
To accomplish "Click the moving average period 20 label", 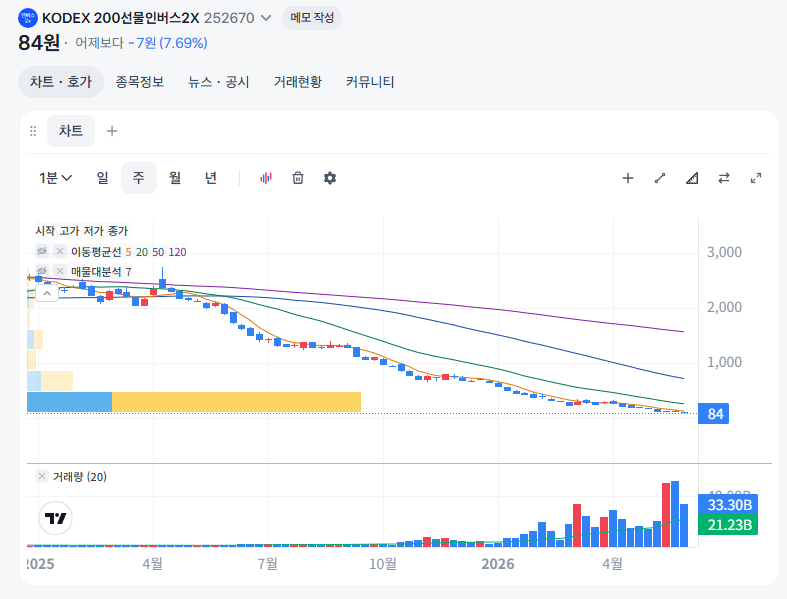I will coord(142,252).
